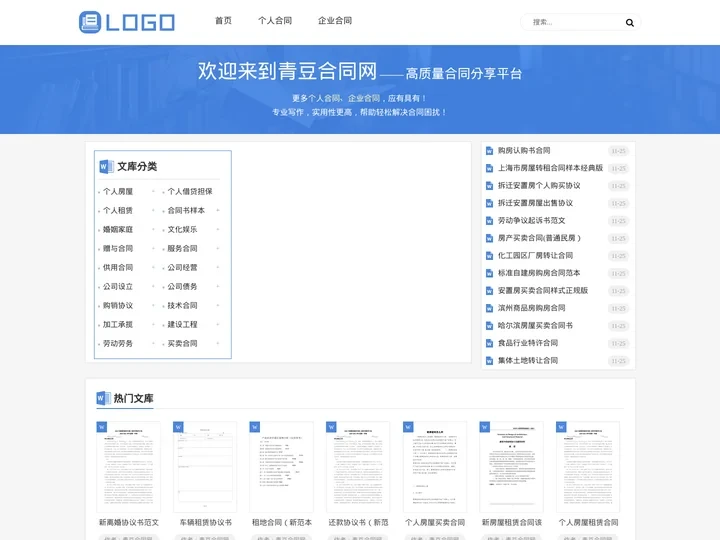Open category 个人租赁
Viewport: 720px width, 540px height.
click(x=118, y=210)
